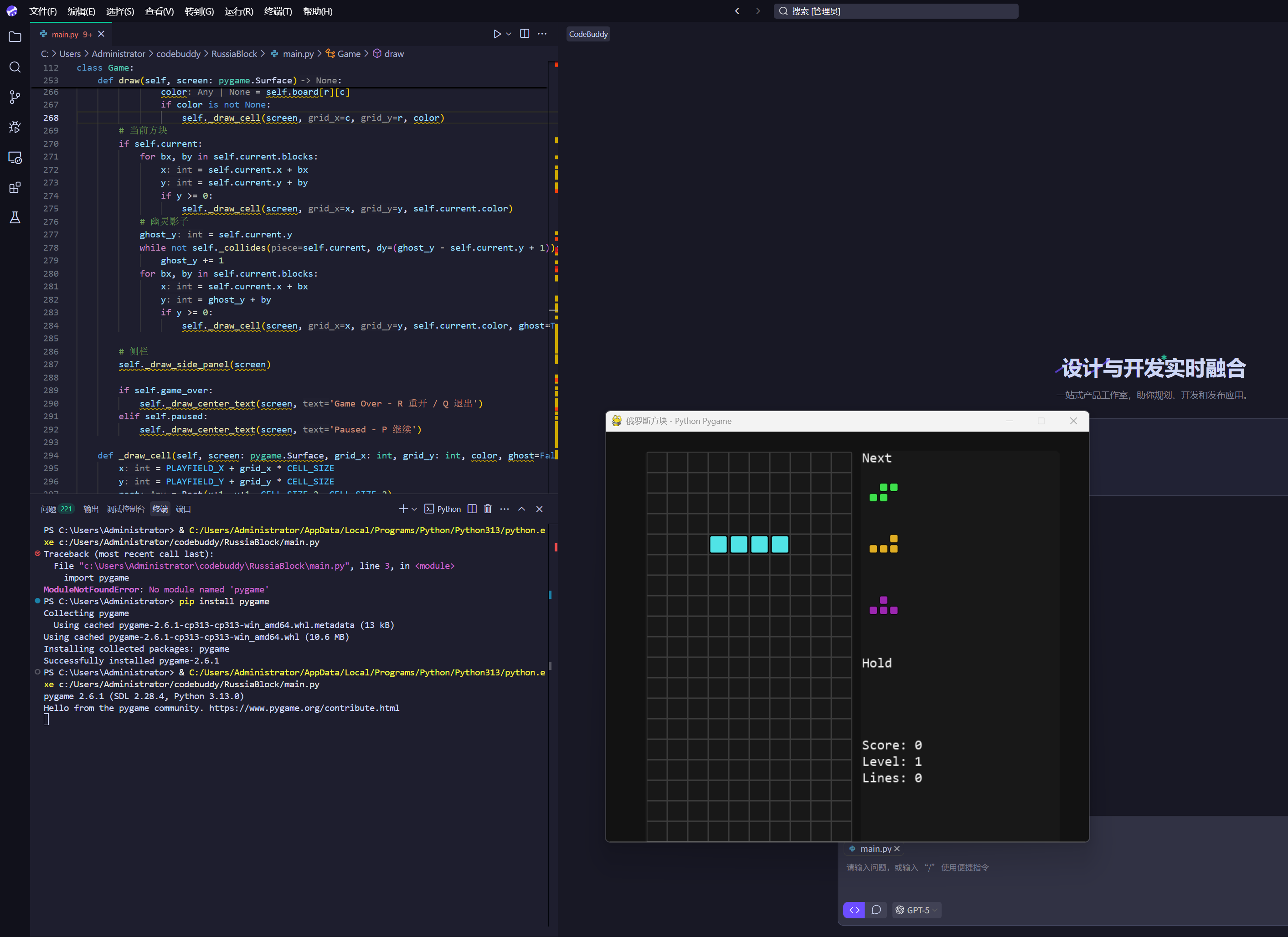Open the GPT-5 model dropdown
Screen dimensions: 1288x937
tap(916, 910)
